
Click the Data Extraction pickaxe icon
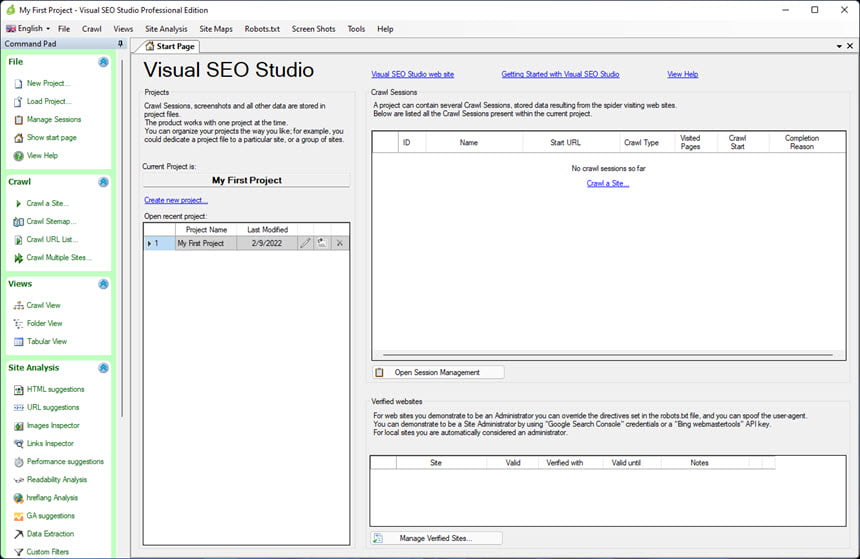click(18, 534)
